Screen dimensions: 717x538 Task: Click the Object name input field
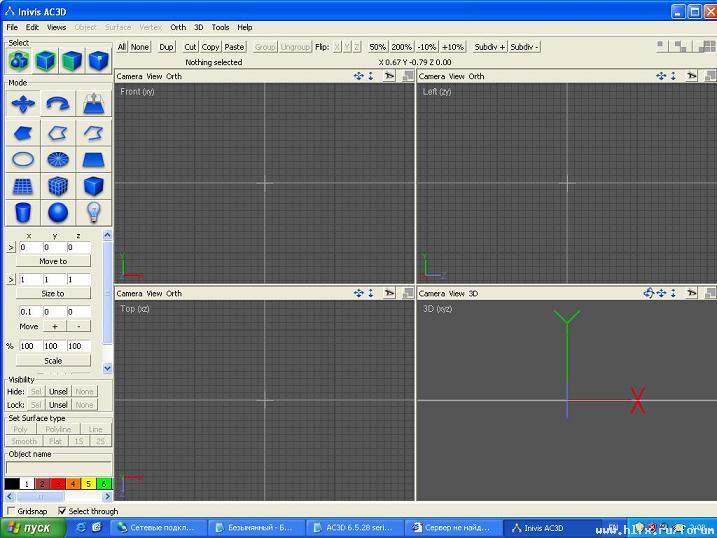point(58,467)
